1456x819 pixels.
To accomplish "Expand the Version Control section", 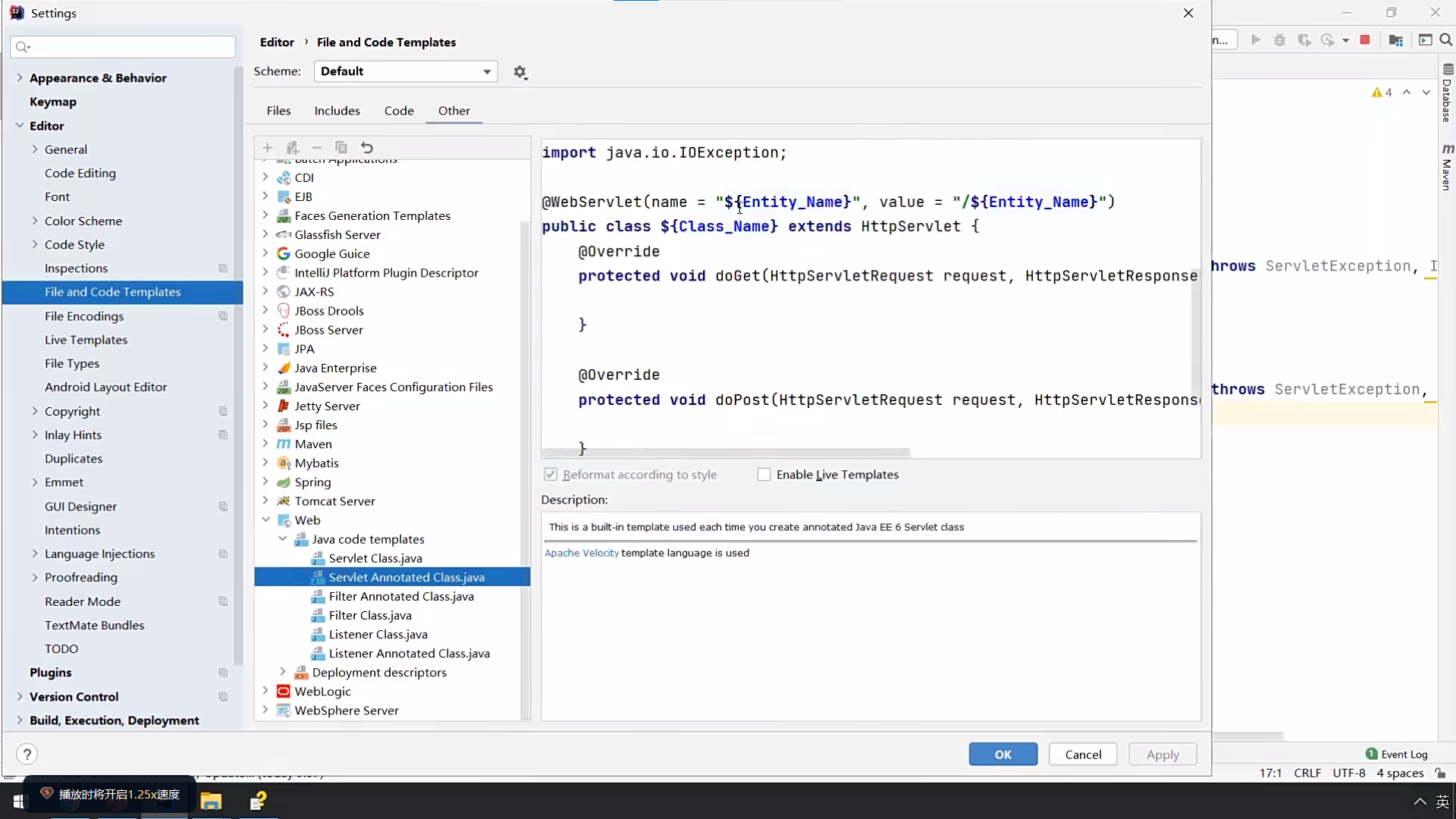I will click(x=20, y=697).
